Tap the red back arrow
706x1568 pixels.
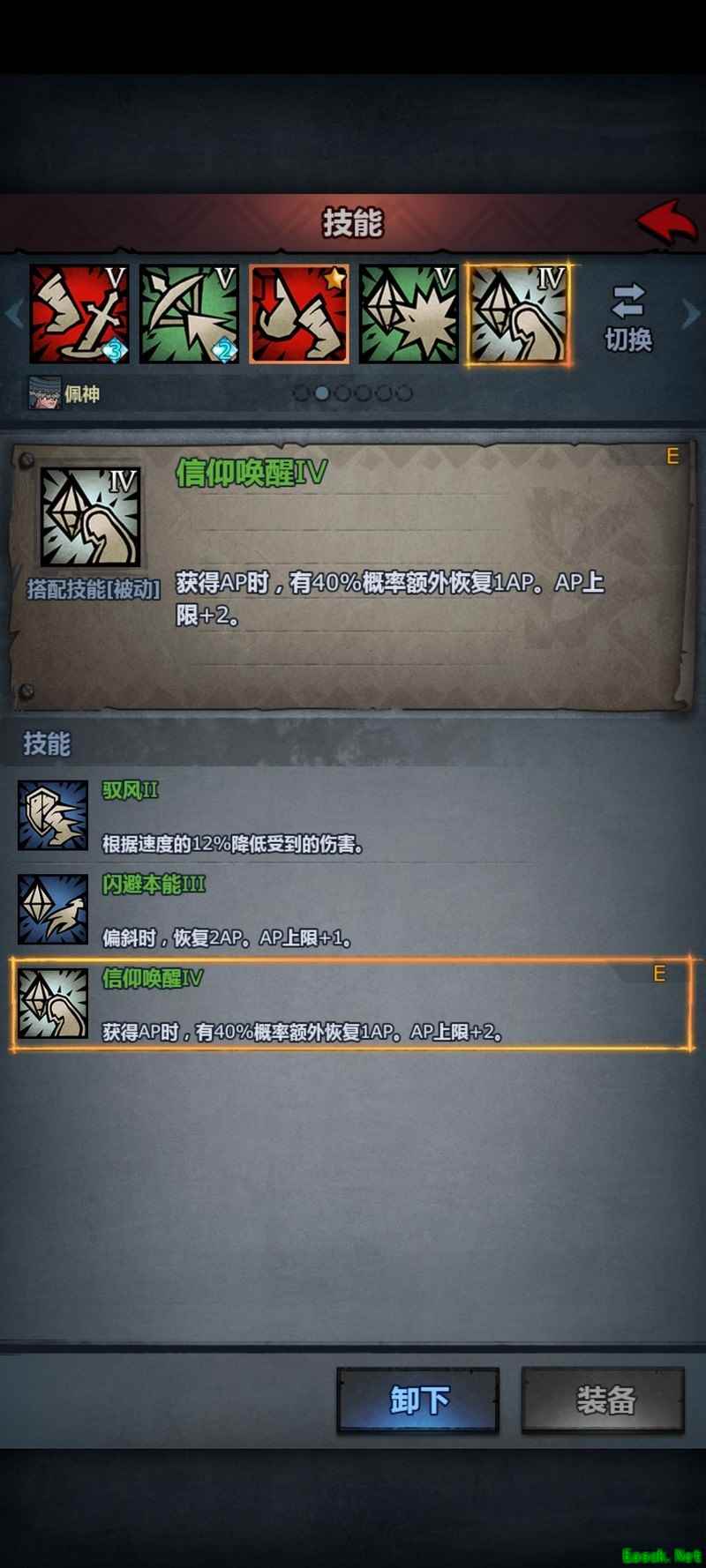668,224
